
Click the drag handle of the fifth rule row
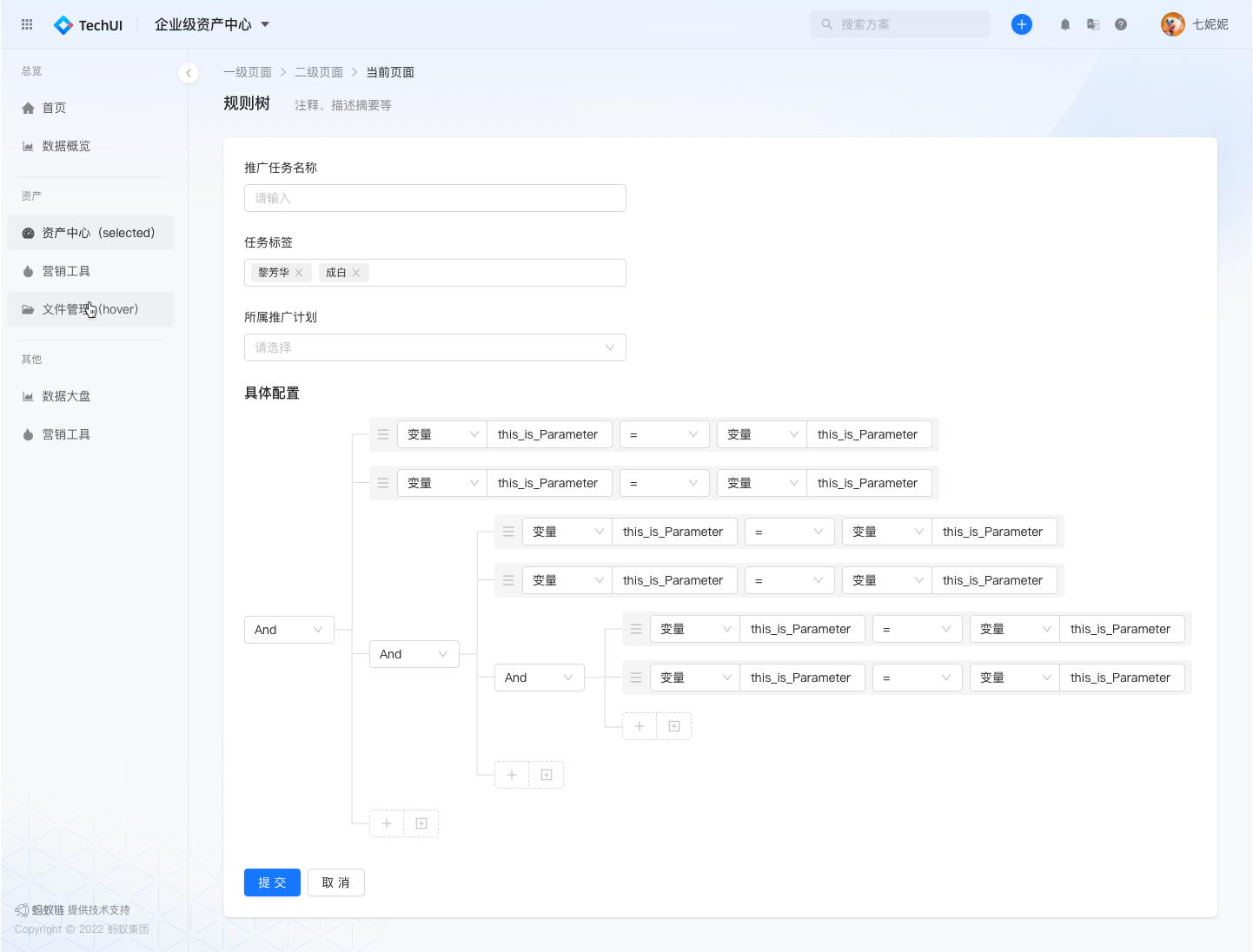pyautogui.click(x=636, y=629)
